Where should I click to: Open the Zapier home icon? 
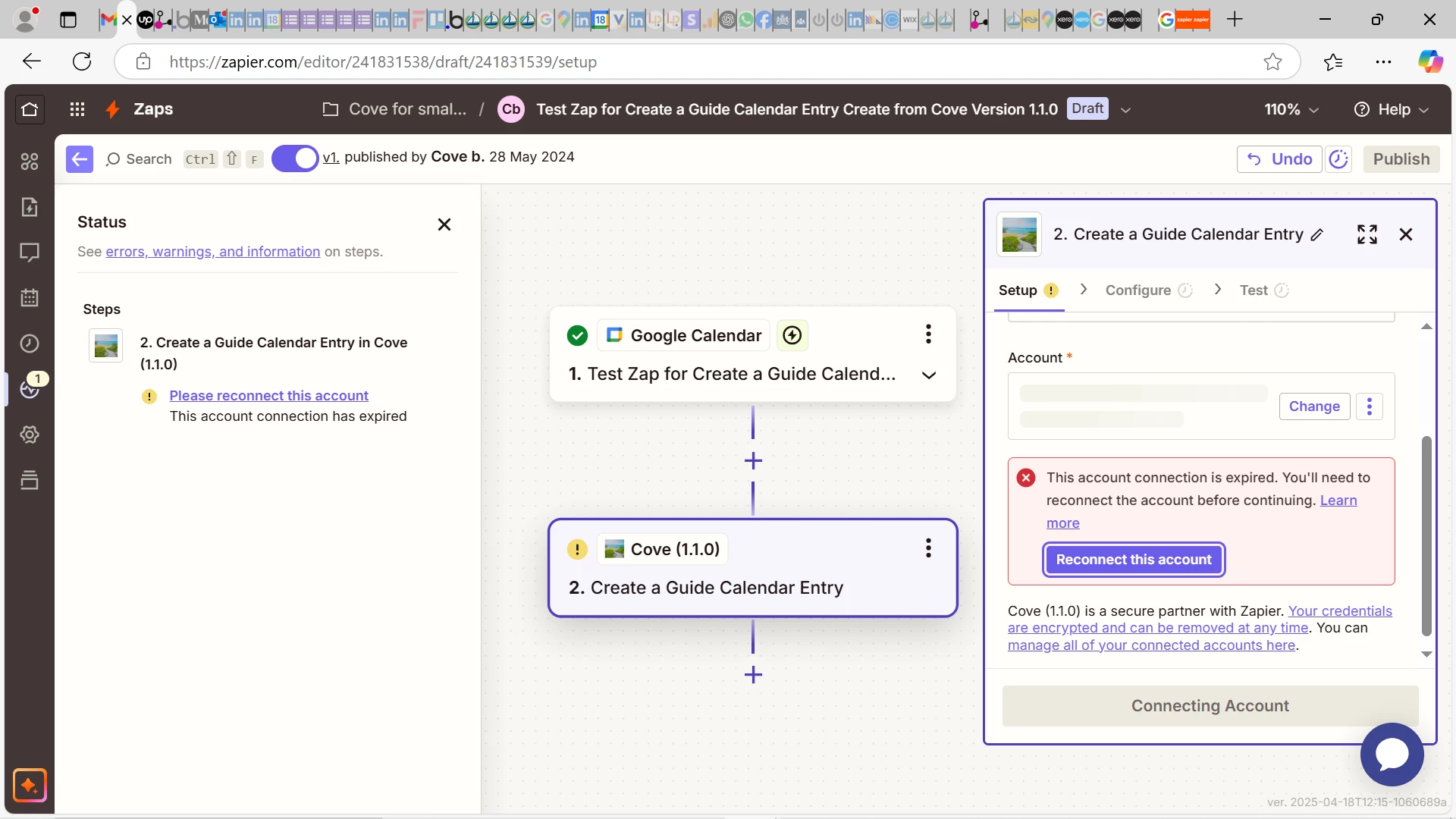pyautogui.click(x=30, y=109)
